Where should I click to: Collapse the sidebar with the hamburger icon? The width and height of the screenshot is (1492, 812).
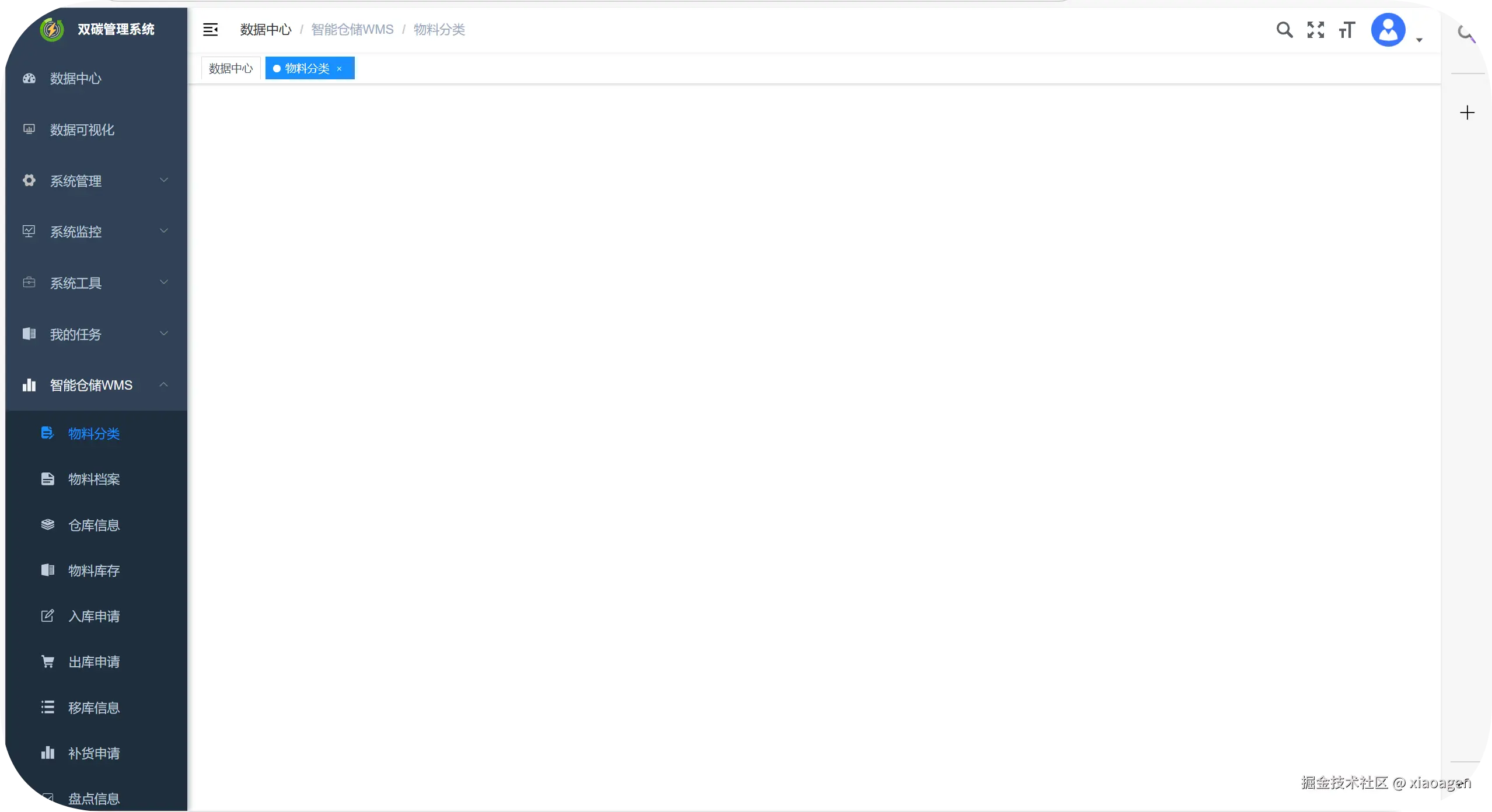(210, 29)
